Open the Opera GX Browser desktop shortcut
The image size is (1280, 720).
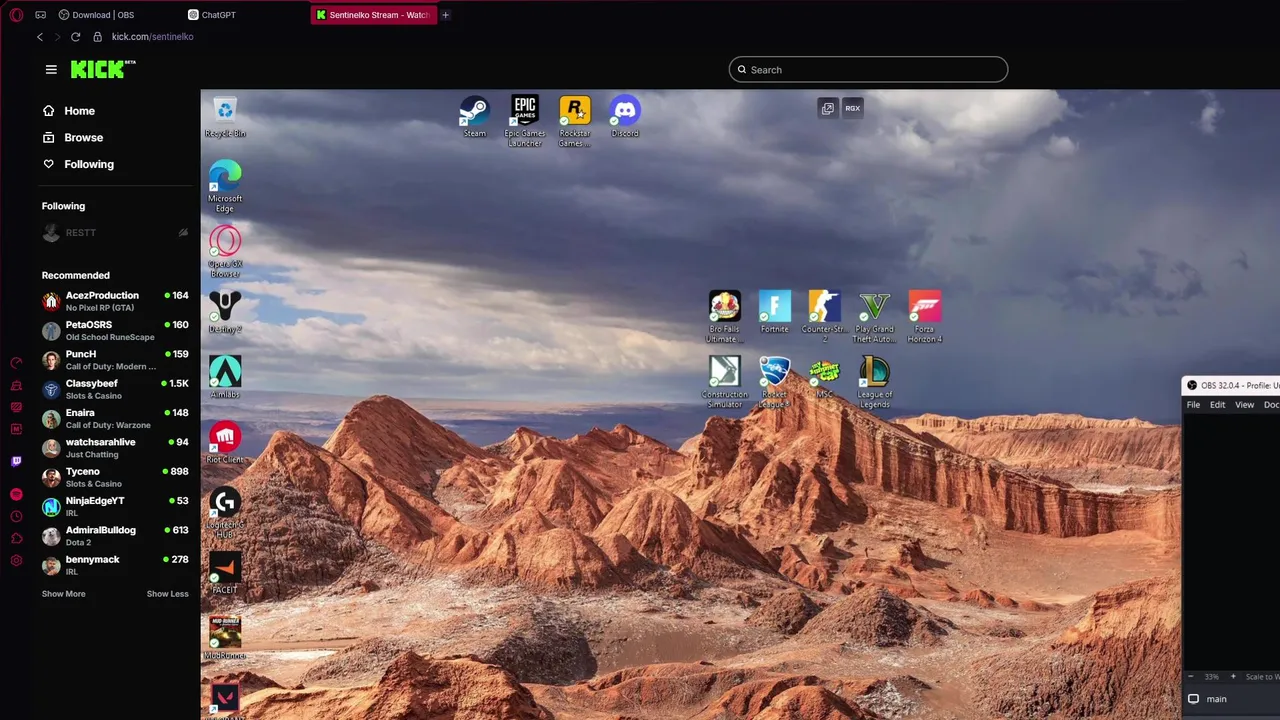[225, 252]
